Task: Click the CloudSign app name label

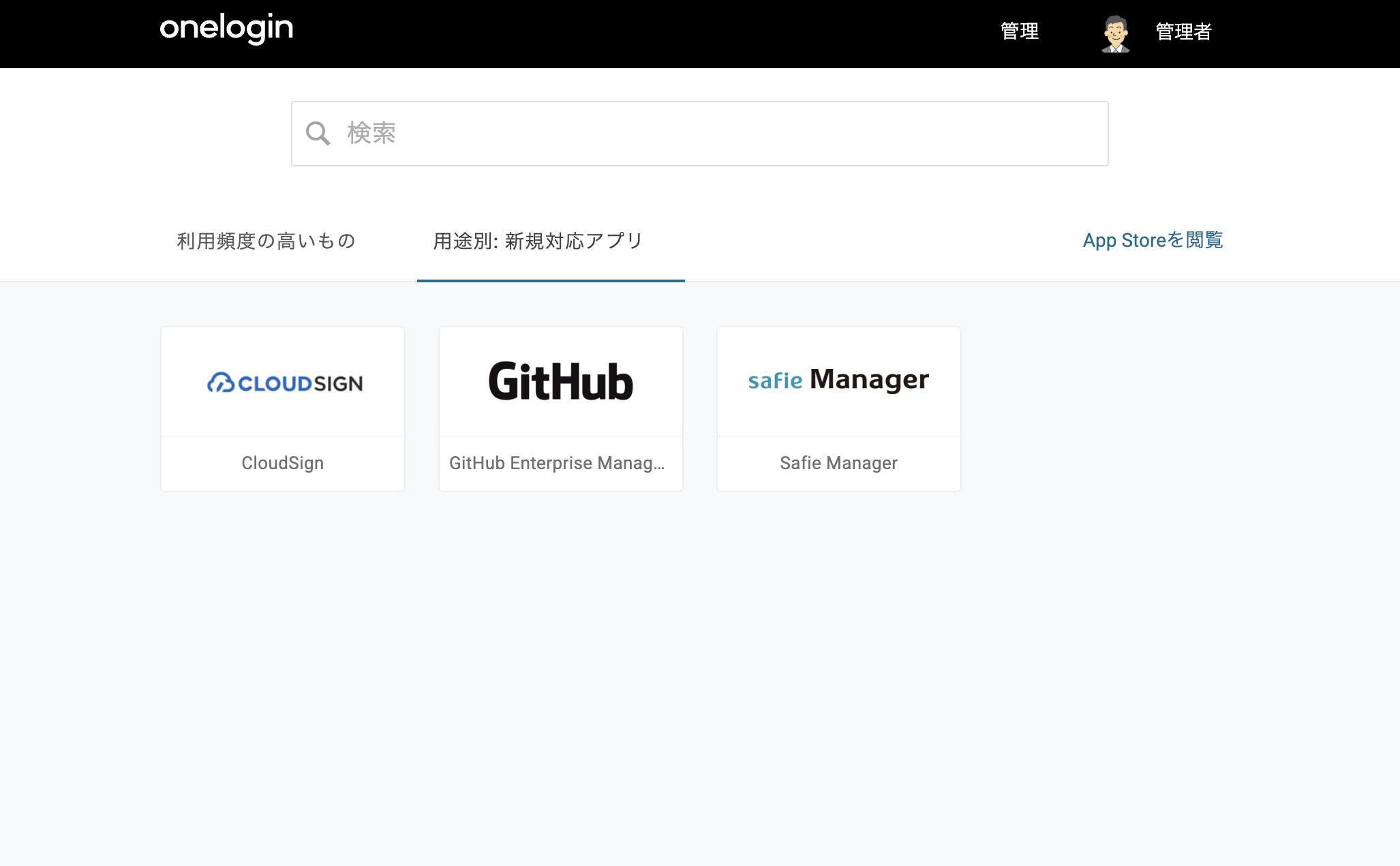Action: [283, 463]
